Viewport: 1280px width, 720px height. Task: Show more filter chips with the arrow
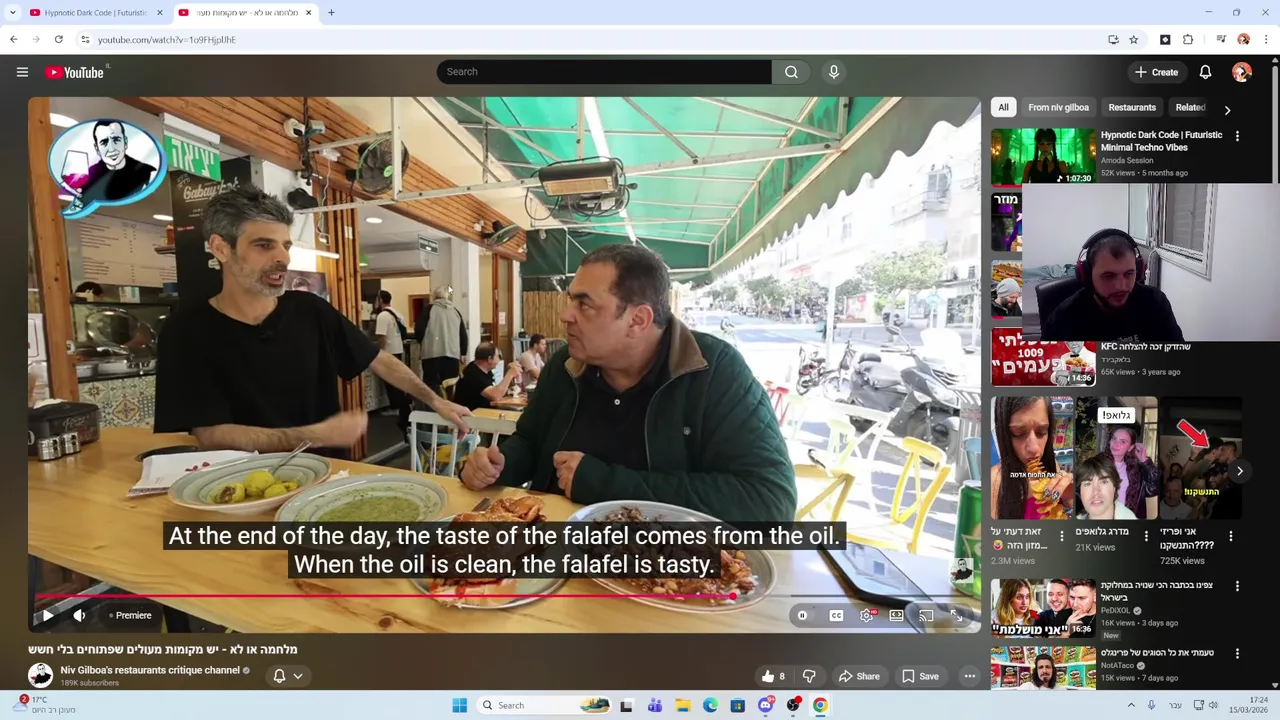click(1227, 110)
